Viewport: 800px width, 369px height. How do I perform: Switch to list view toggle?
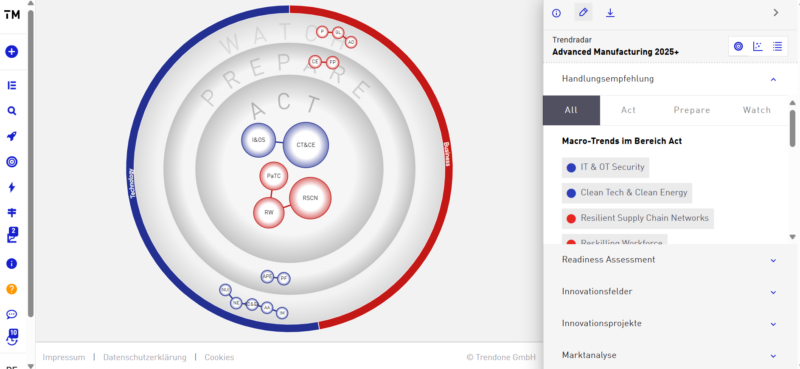777,46
